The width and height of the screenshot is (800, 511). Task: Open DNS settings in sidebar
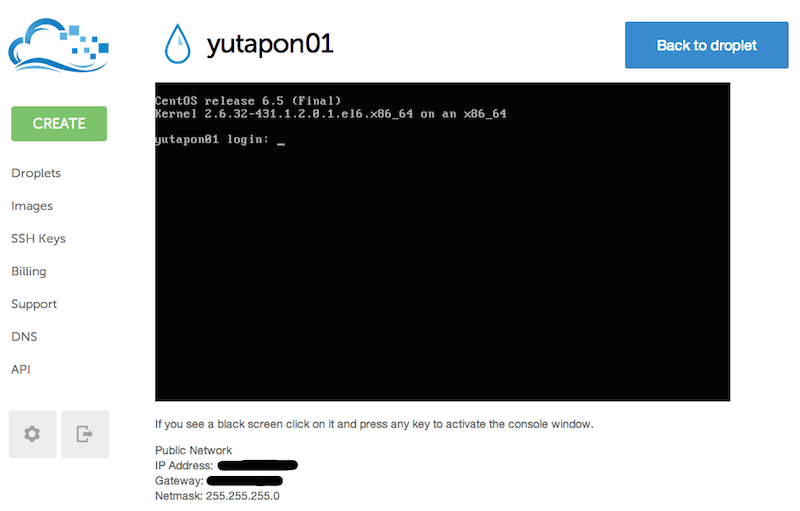[24, 337]
